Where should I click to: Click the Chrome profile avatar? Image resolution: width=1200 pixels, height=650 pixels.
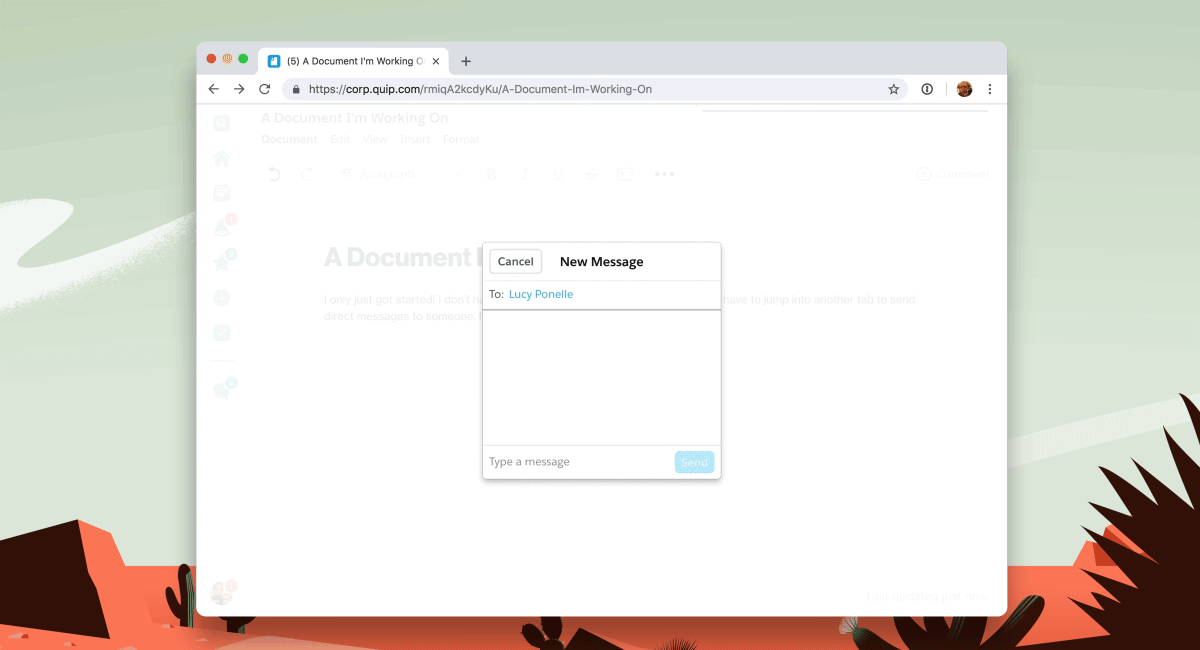coord(964,89)
